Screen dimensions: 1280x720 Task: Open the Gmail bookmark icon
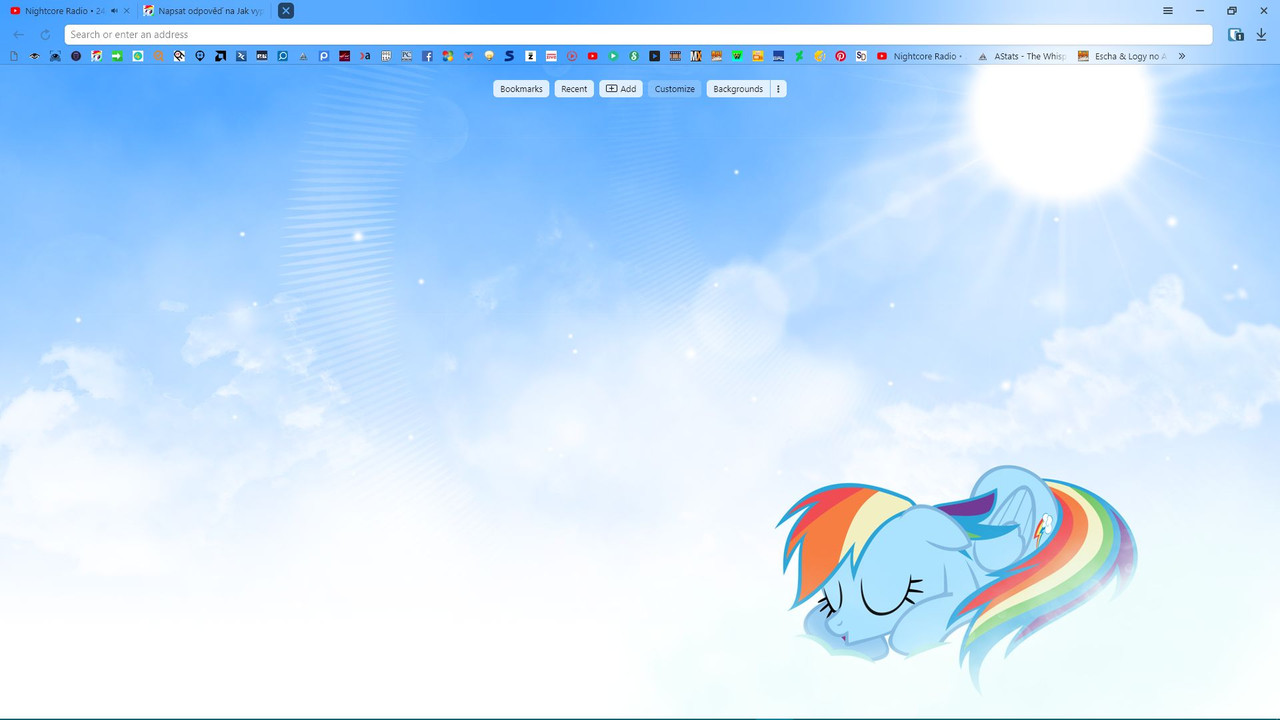click(x=468, y=56)
